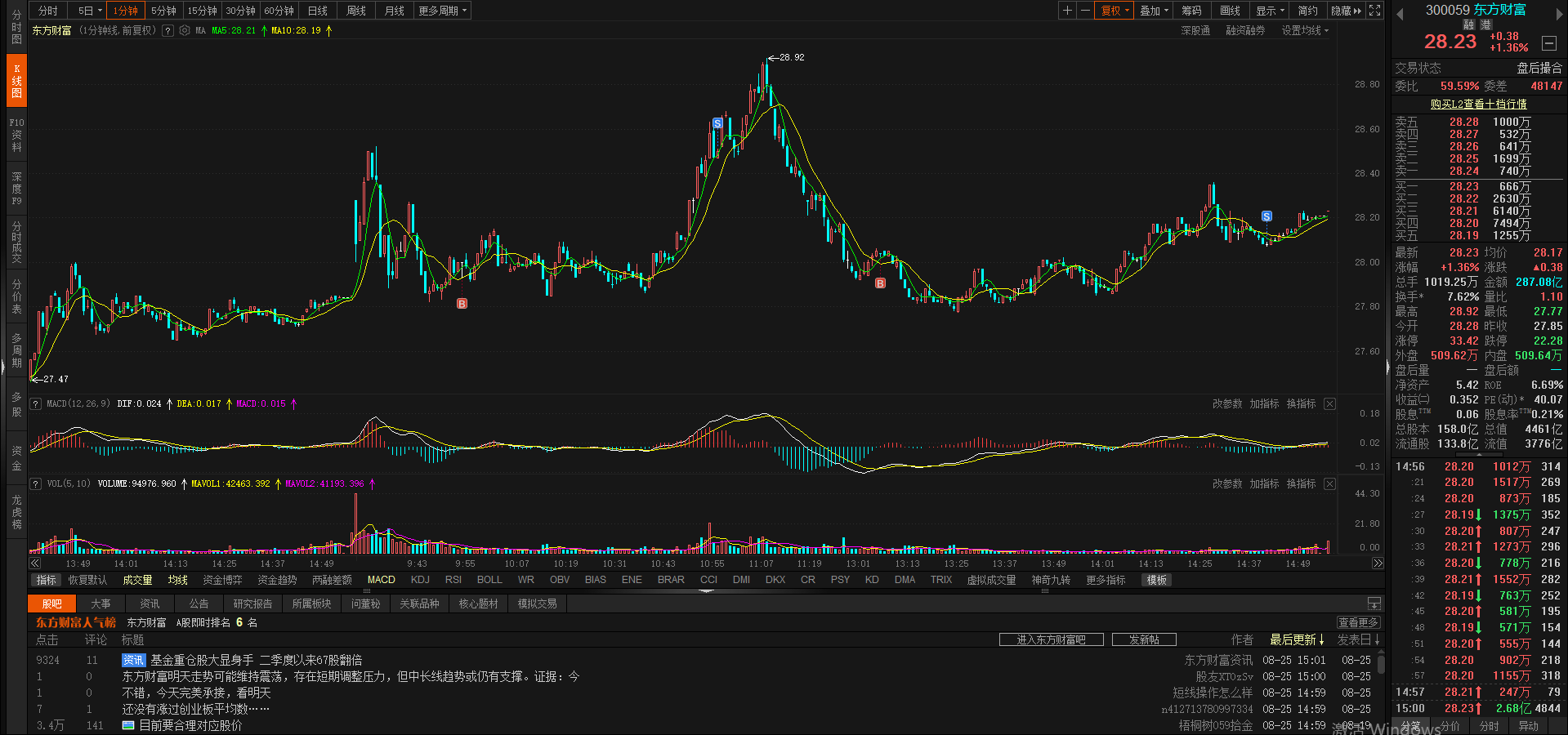1568x735 pixels.
Task: Toggle the 两融差额 indicator
Action: click(x=332, y=580)
